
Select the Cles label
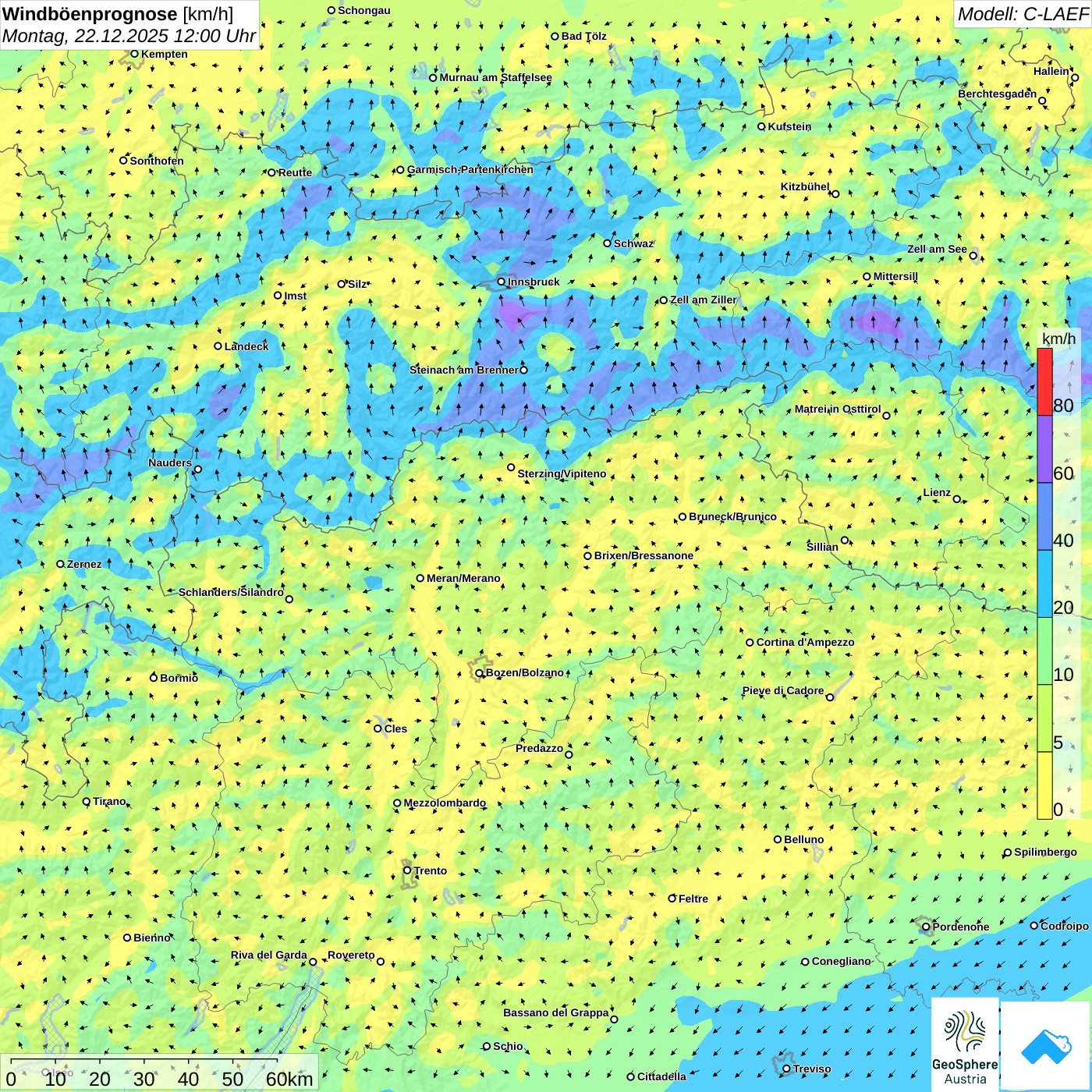click(x=395, y=729)
